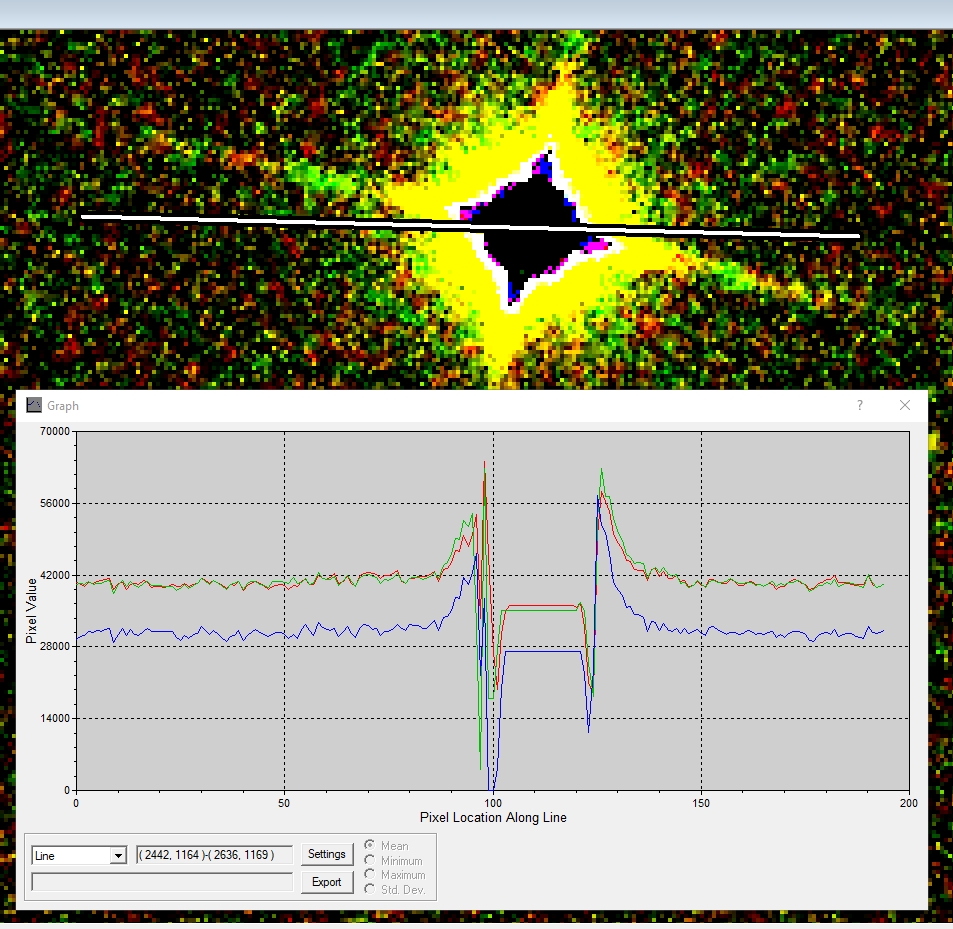Click the right endpoint of the white line

[857, 236]
